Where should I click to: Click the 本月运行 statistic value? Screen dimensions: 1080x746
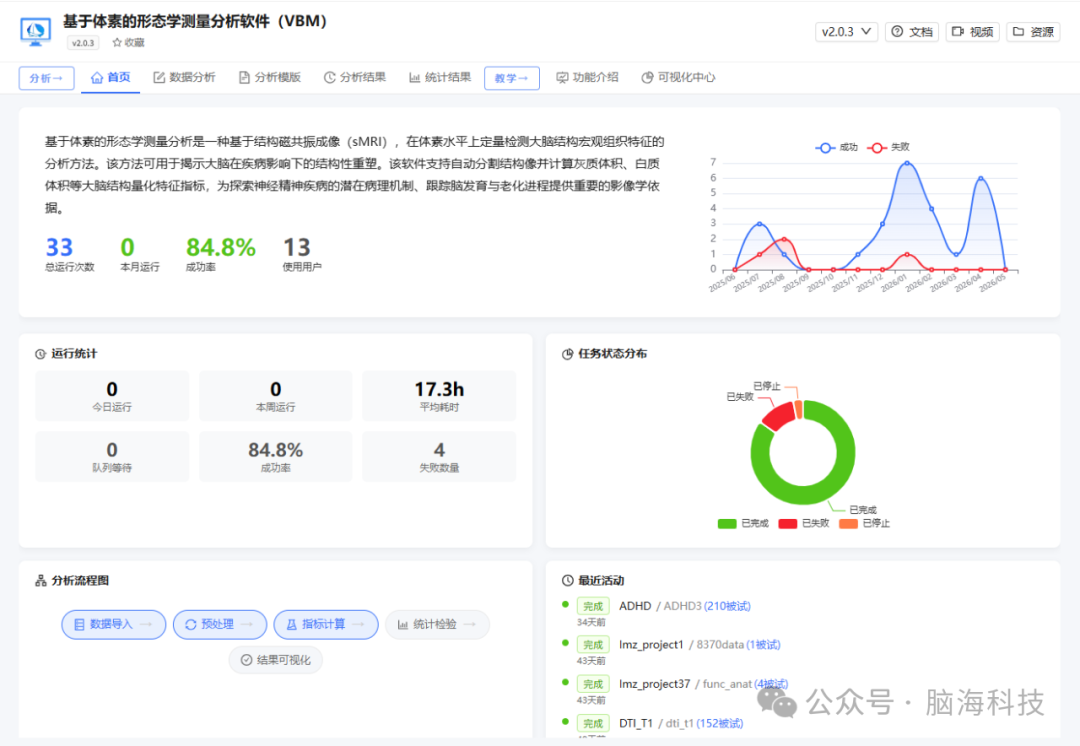(x=127, y=247)
